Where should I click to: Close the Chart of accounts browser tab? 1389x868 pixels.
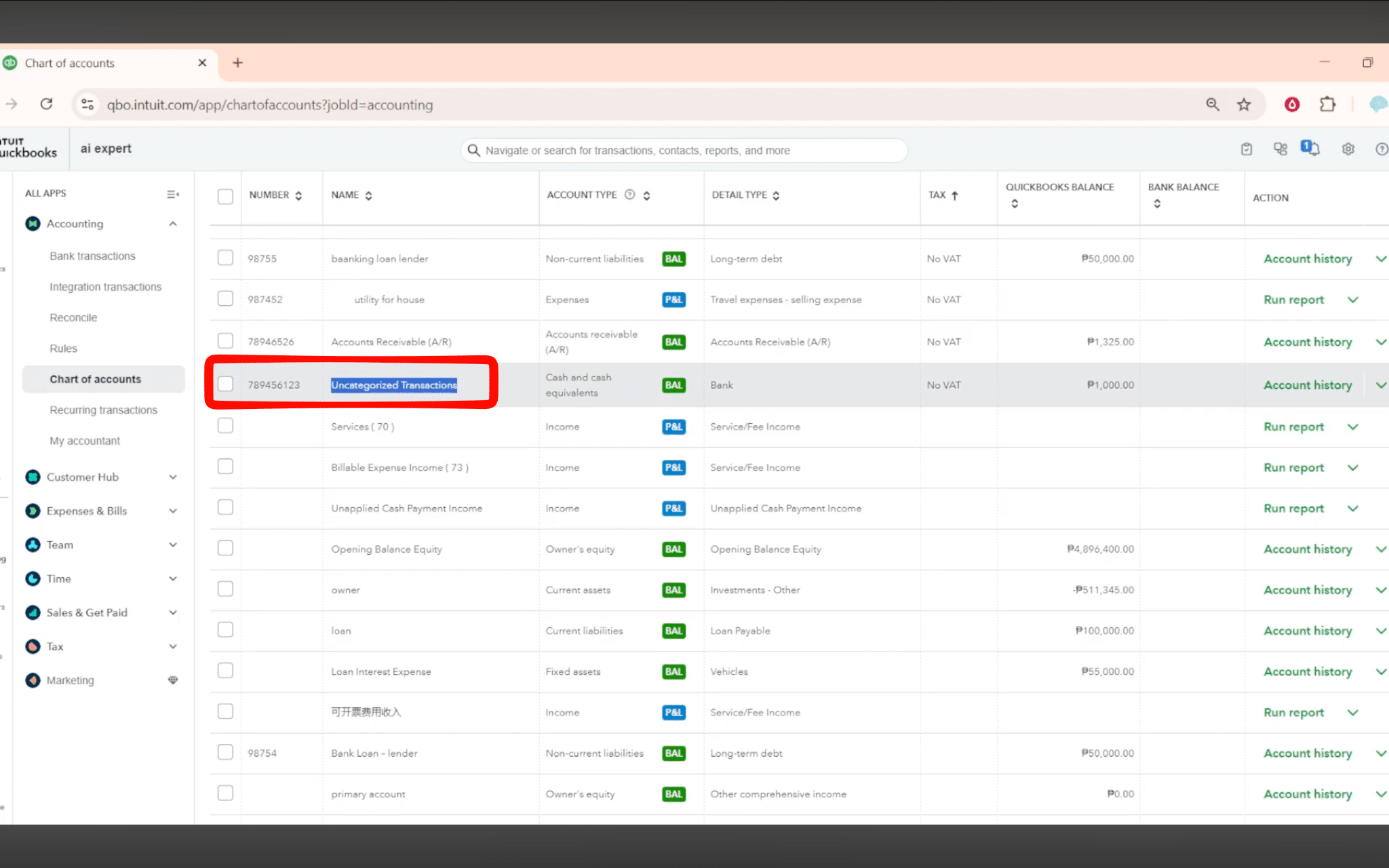pos(202,62)
